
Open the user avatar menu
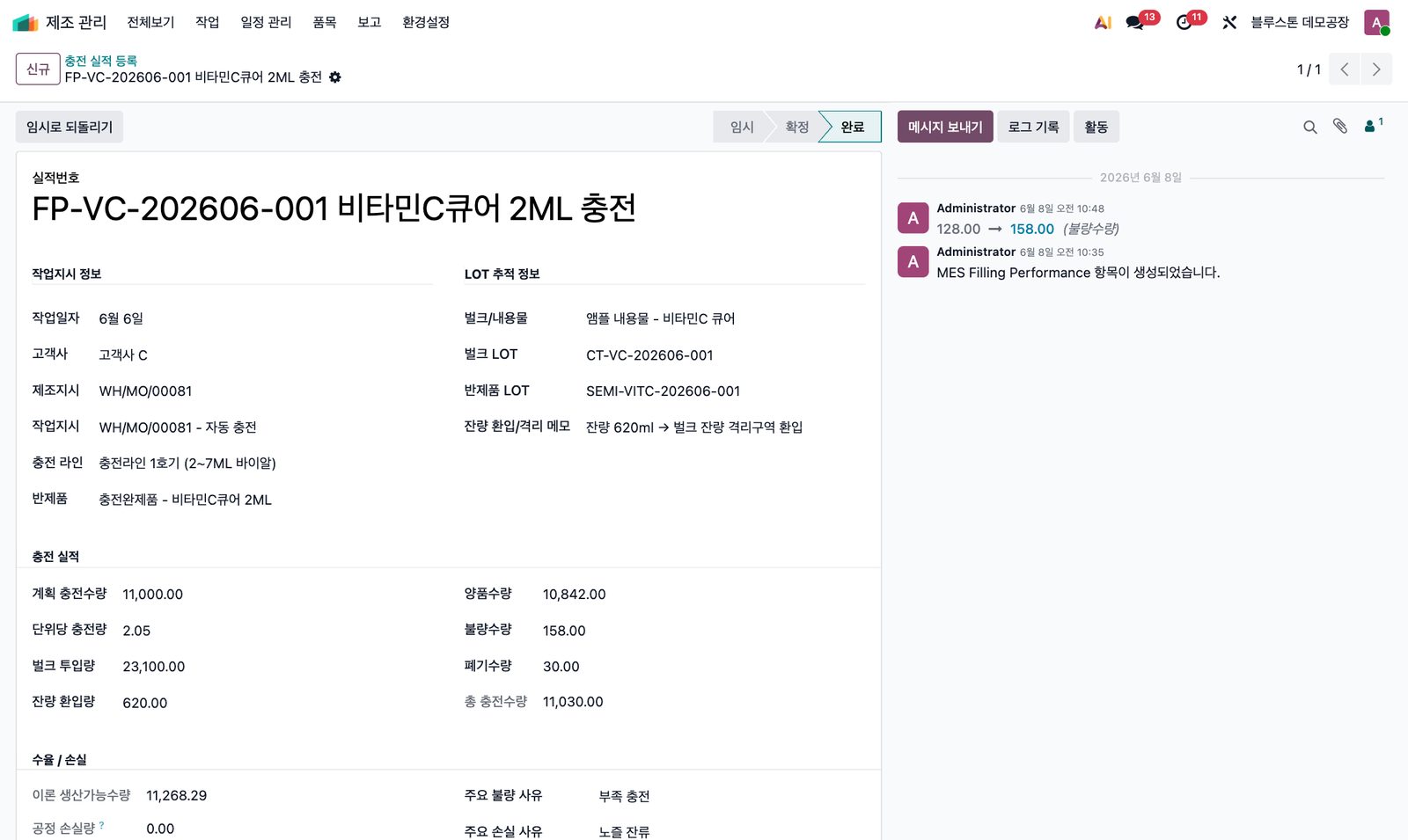1376,23
